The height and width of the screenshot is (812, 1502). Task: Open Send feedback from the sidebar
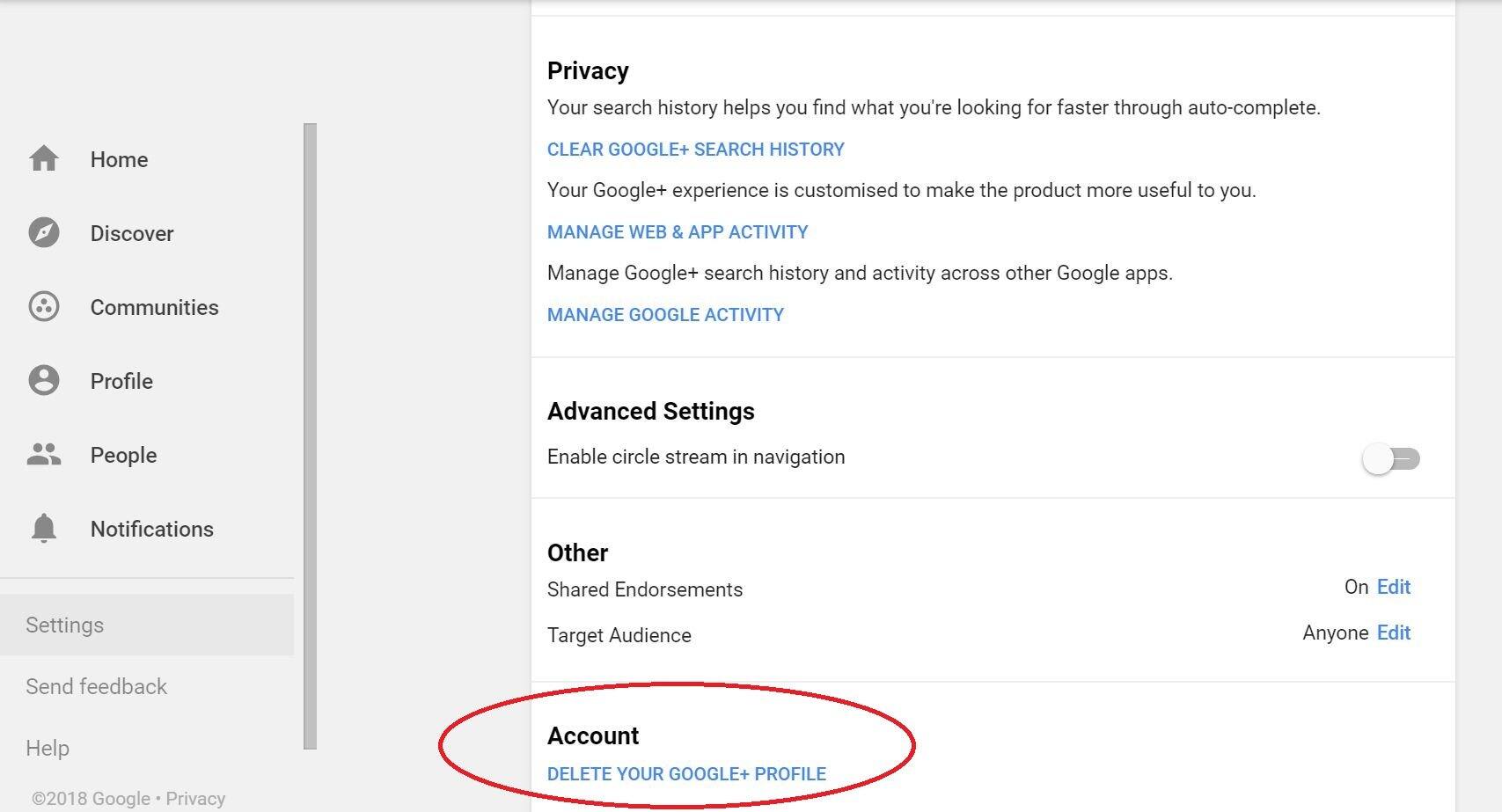(x=97, y=686)
